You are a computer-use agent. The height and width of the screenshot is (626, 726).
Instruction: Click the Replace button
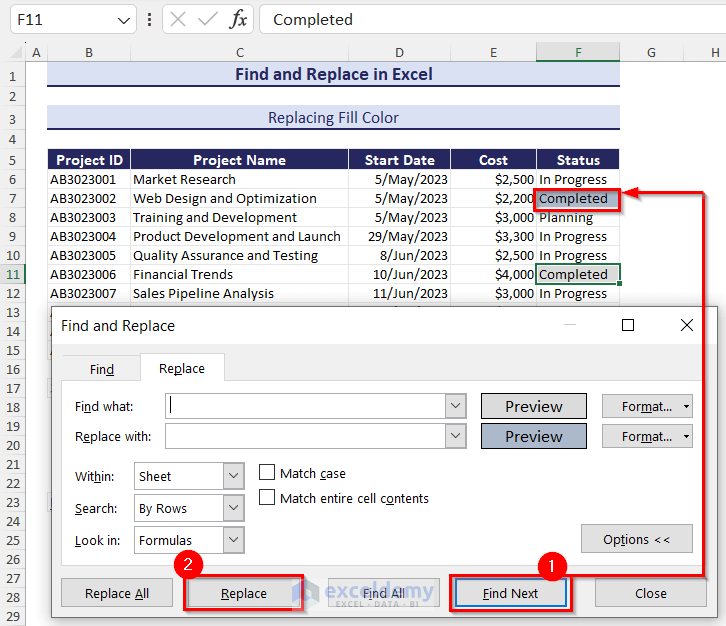(x=244, y=593)
